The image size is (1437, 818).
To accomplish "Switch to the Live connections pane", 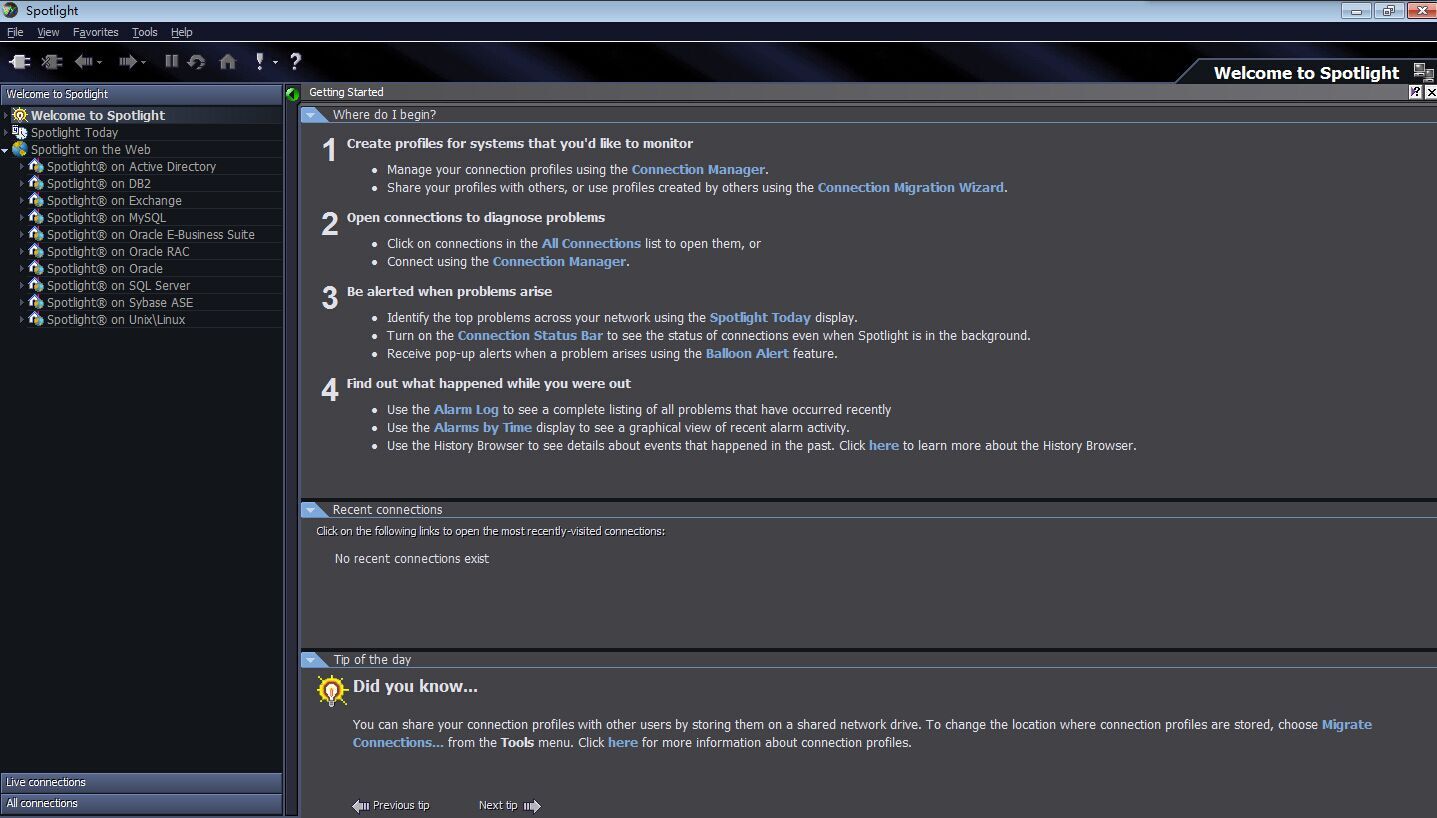I will coord(142,782).
